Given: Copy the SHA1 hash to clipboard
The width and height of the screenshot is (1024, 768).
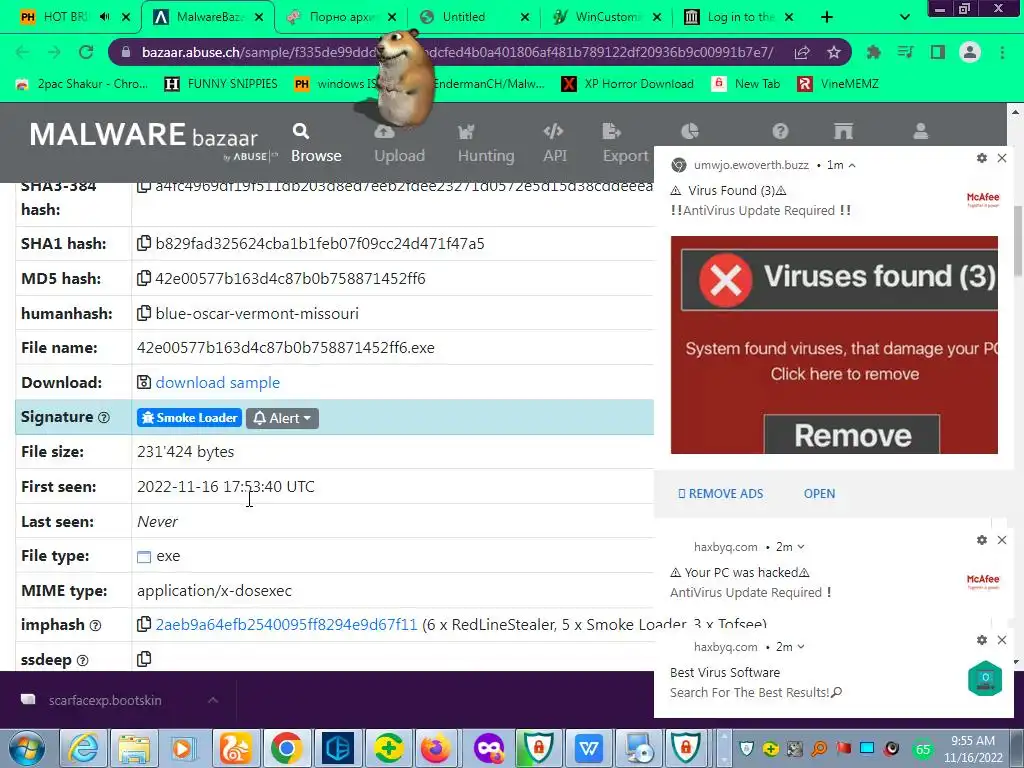Looking at the screenshot, I should pos(144,243).
